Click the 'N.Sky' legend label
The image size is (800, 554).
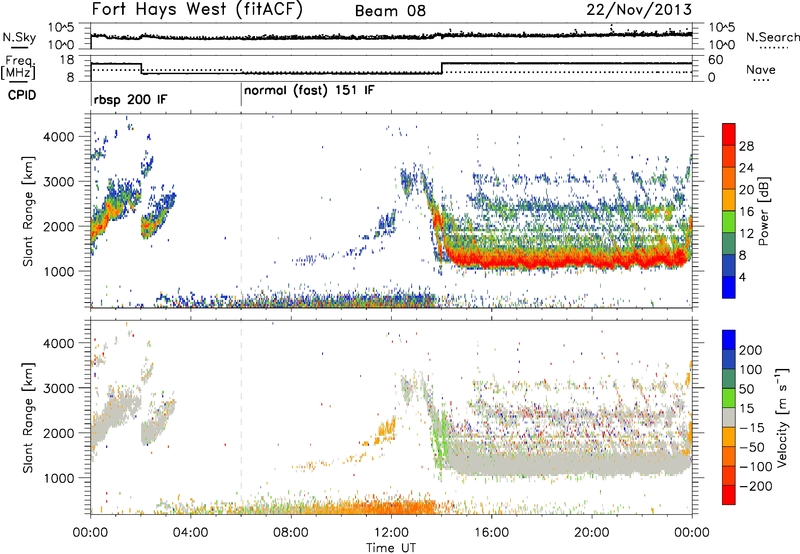pos(19,38)
